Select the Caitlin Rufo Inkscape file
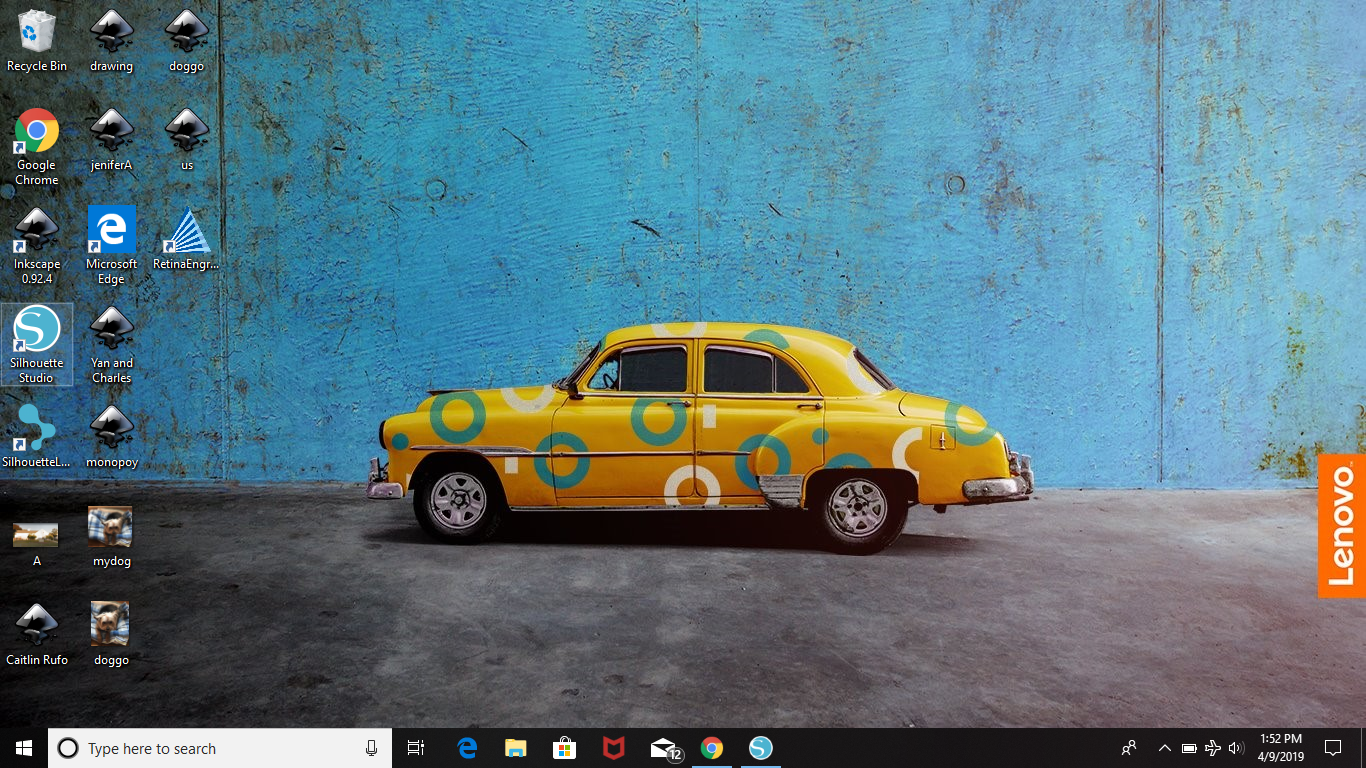Image resolution: width=1366 pixels, height=768 pixels. (37, 635)
